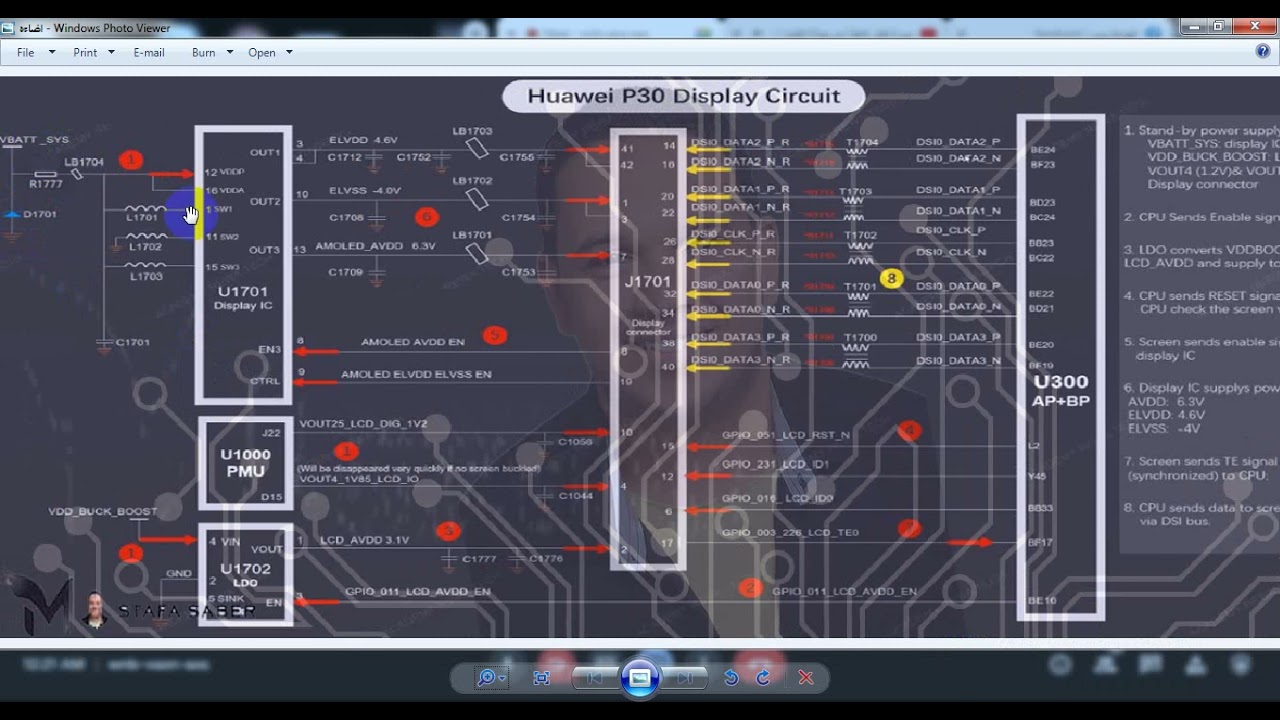Viewport: 1280px width, 720px height.
Task: Click the 'GPIO_003_226_LCD_TE0' text
Action: point(790,532)
